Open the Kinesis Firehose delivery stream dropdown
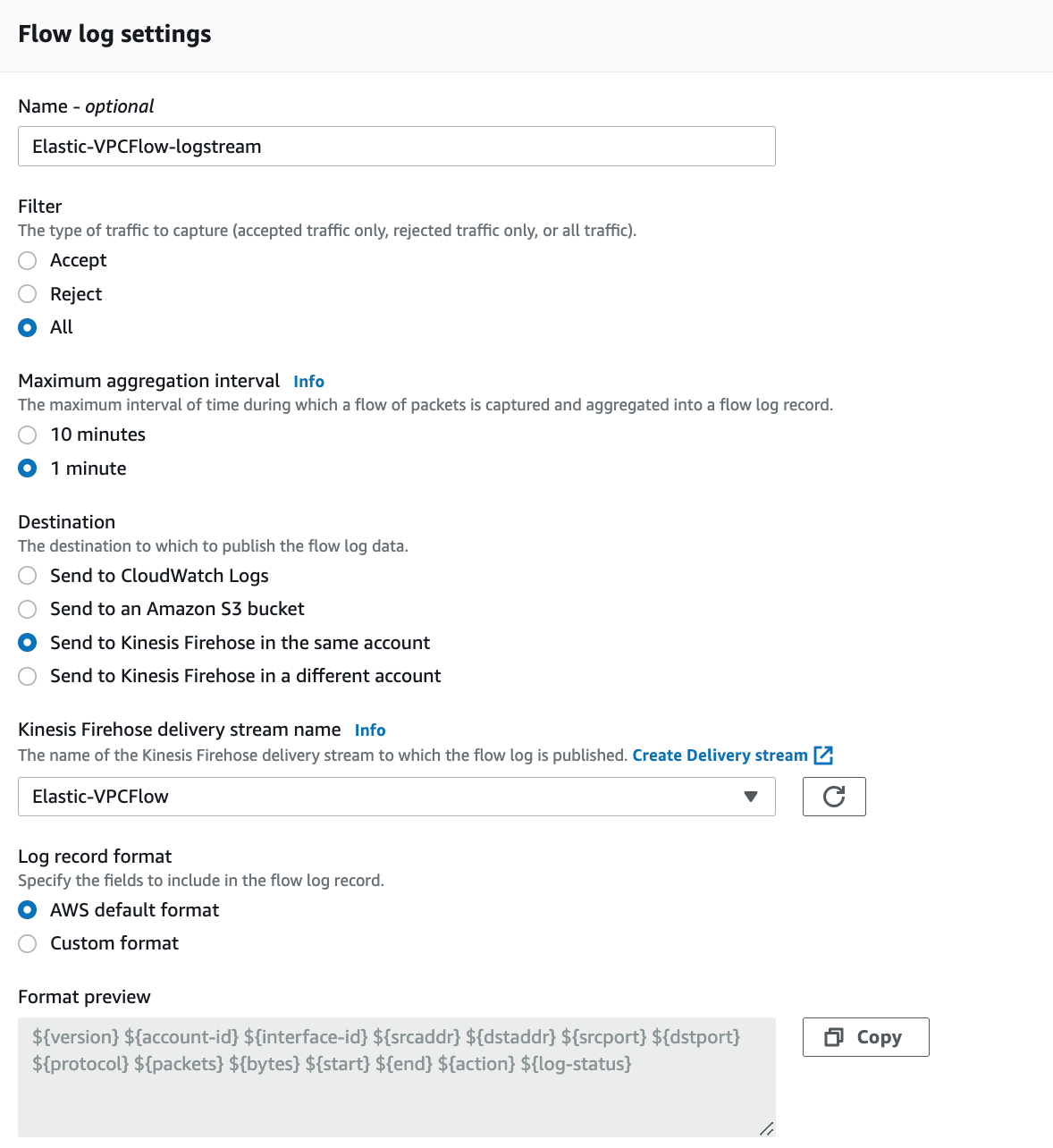 [396, 797]
